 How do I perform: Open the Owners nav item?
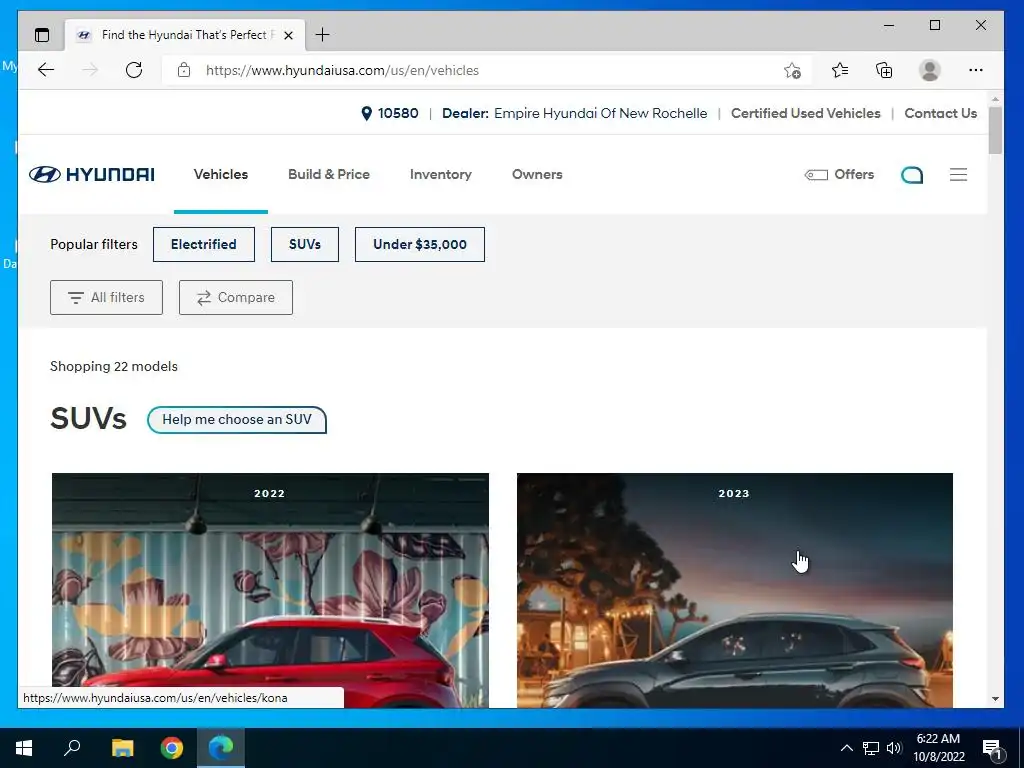coord(537,174)
